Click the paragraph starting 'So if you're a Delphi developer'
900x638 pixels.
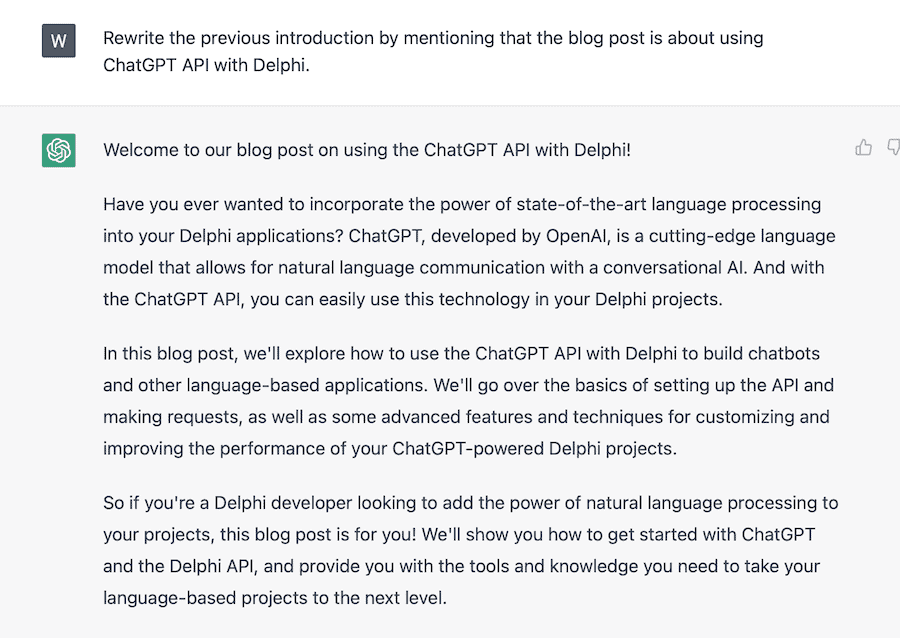coord(470,550)
